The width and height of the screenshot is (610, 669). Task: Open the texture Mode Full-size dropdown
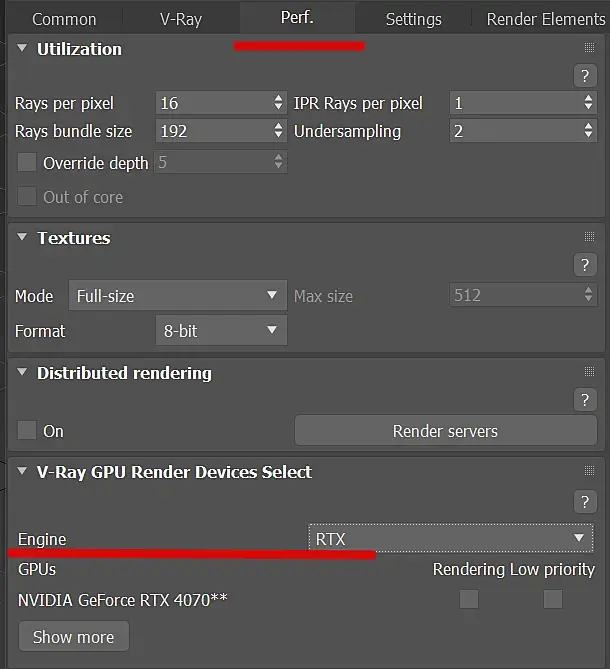coord(177,295)
